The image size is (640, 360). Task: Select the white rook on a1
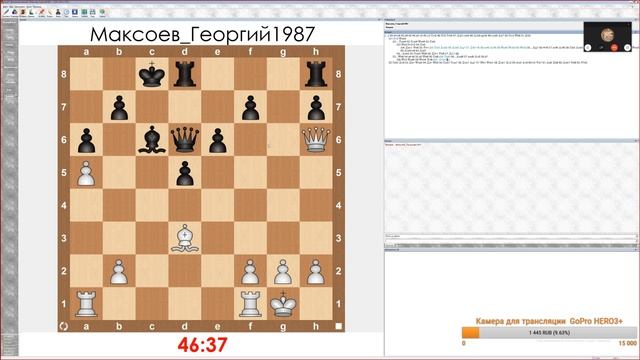[86, 304]
